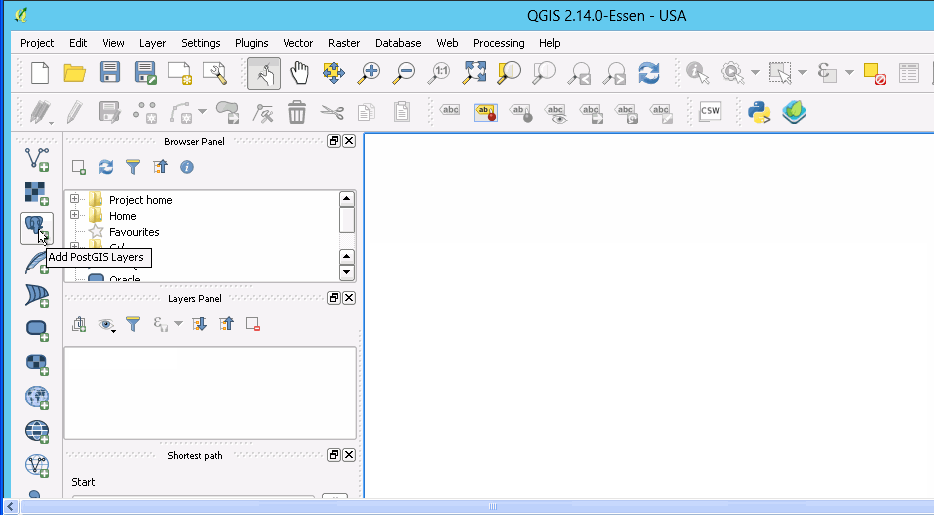Open Select by Expression dropdown arrow
934x515 pixels.
click(849, 73)
